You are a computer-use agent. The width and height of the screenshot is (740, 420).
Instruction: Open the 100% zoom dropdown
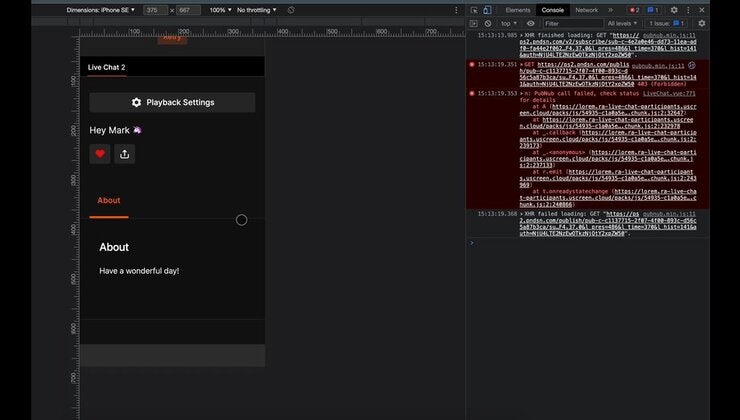(220, 10)
